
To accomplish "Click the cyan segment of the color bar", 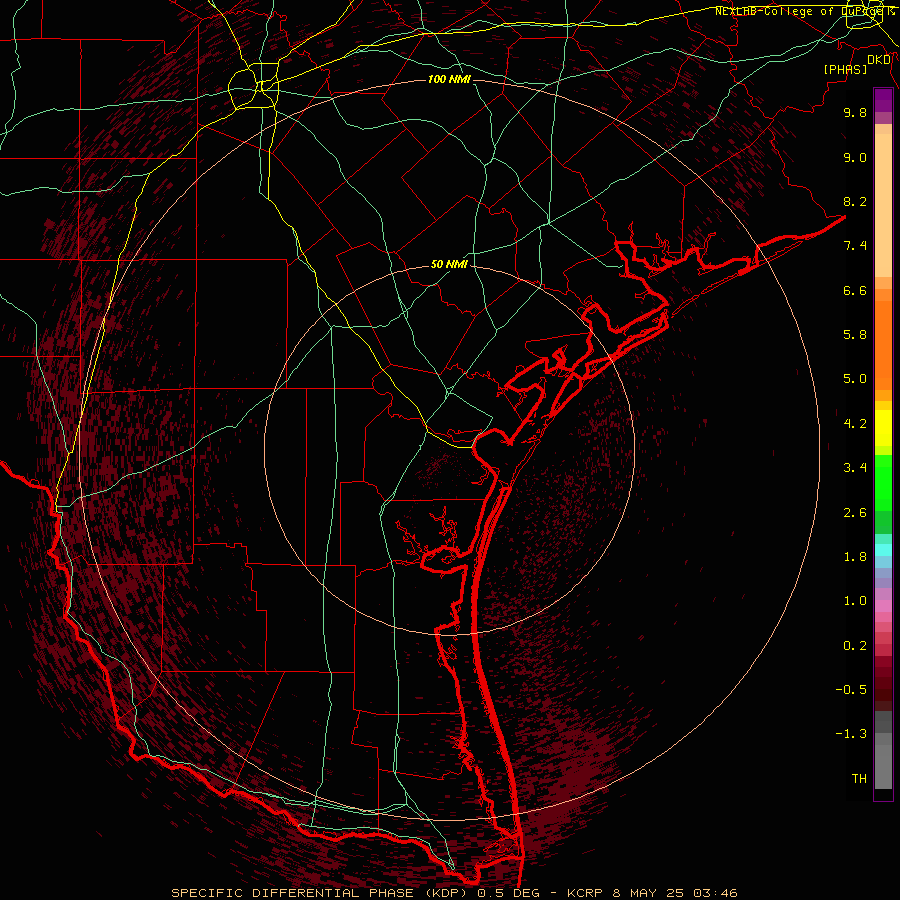I will point(883,550).
